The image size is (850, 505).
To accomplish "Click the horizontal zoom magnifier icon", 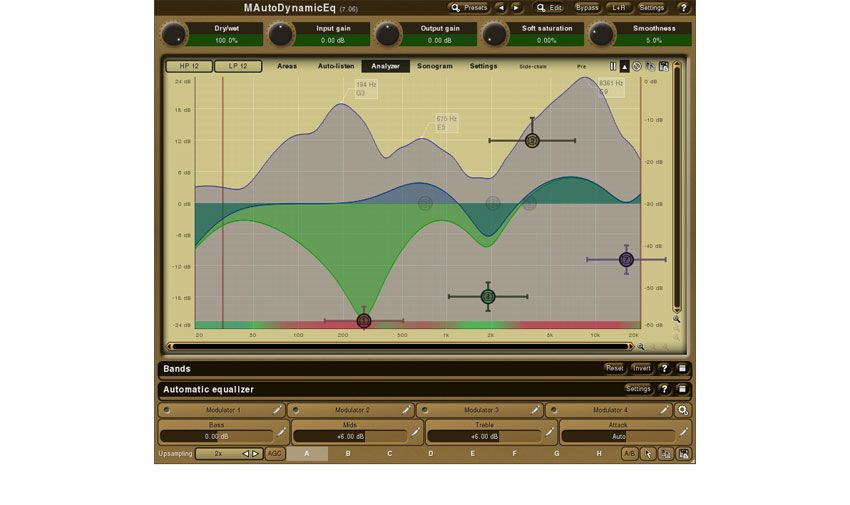I will (x=641, y=347).
